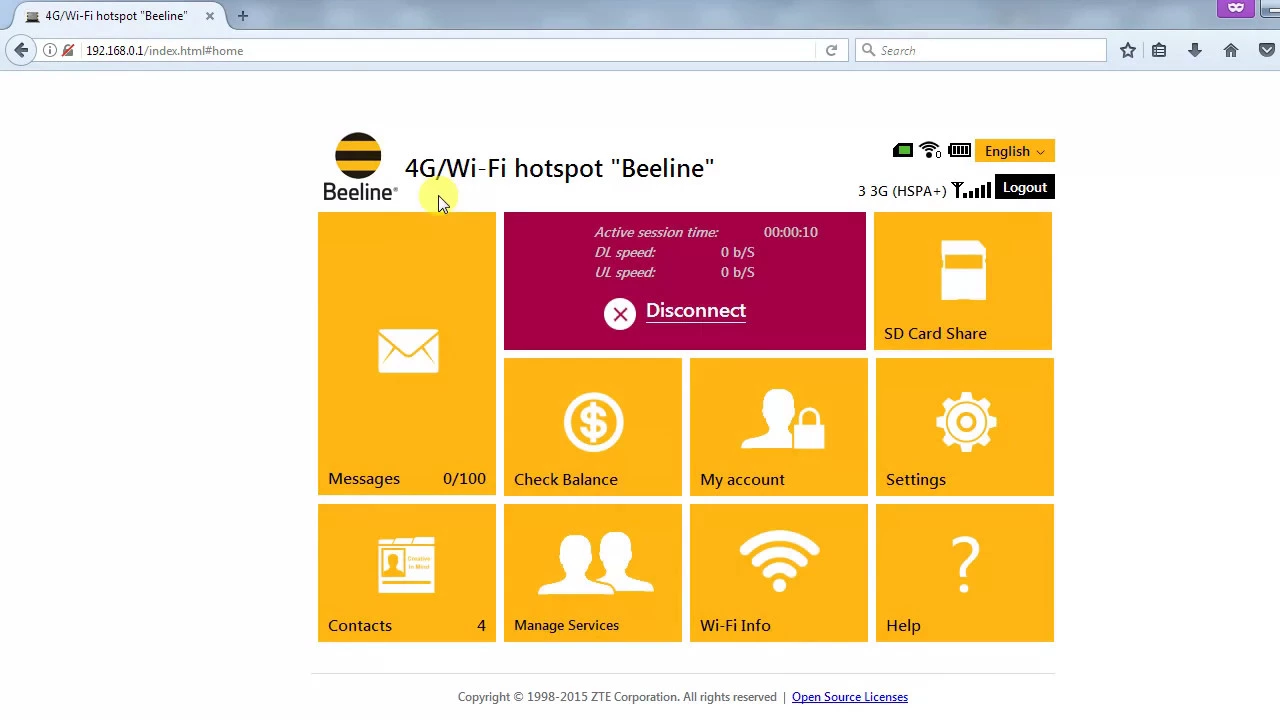Open the Wi-Fi Info signal icon

[x=779, y=563]
